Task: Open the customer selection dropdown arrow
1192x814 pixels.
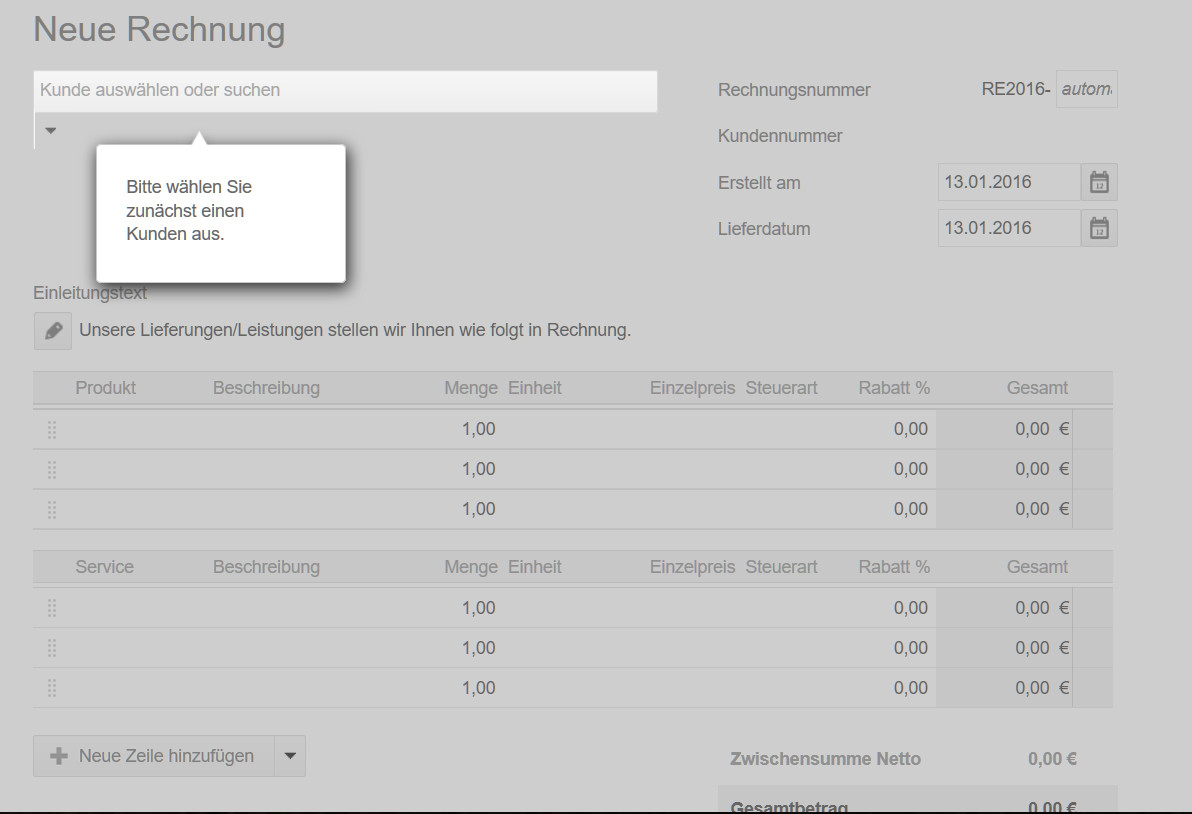Action: click(49, 129)
